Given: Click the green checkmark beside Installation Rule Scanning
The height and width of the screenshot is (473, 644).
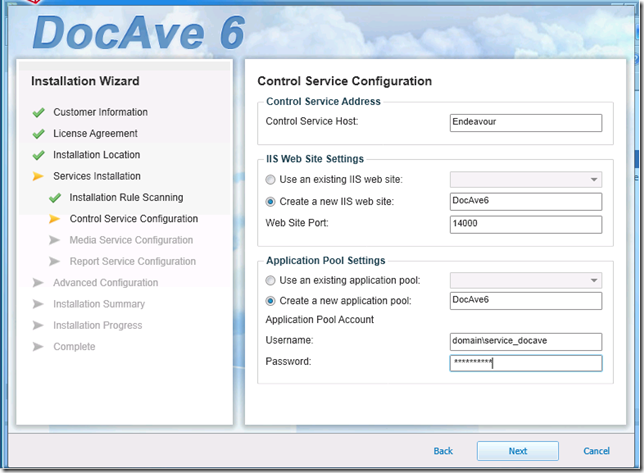Looking at the screenshot, I should tap(55, 198).
